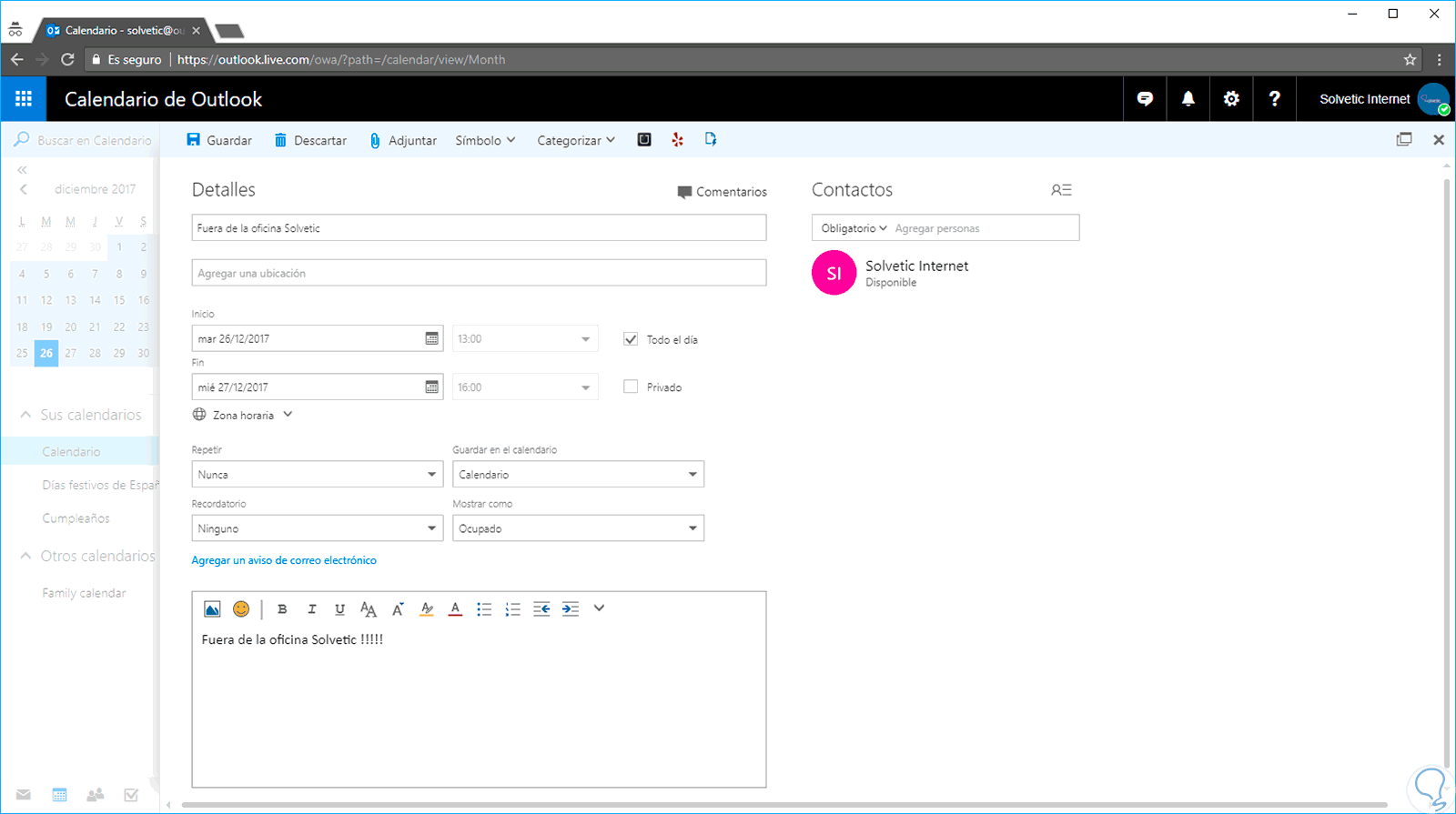The image size is (1456, 814).
Task: Click the Descartar button
Action: point(310,140)
